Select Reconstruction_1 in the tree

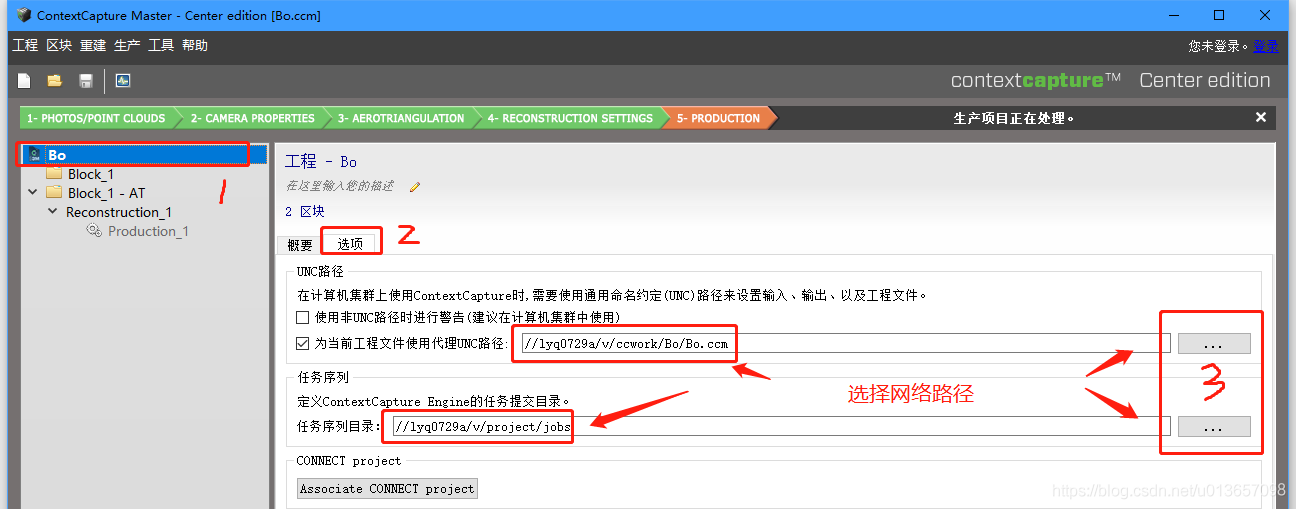click(119, 212)
